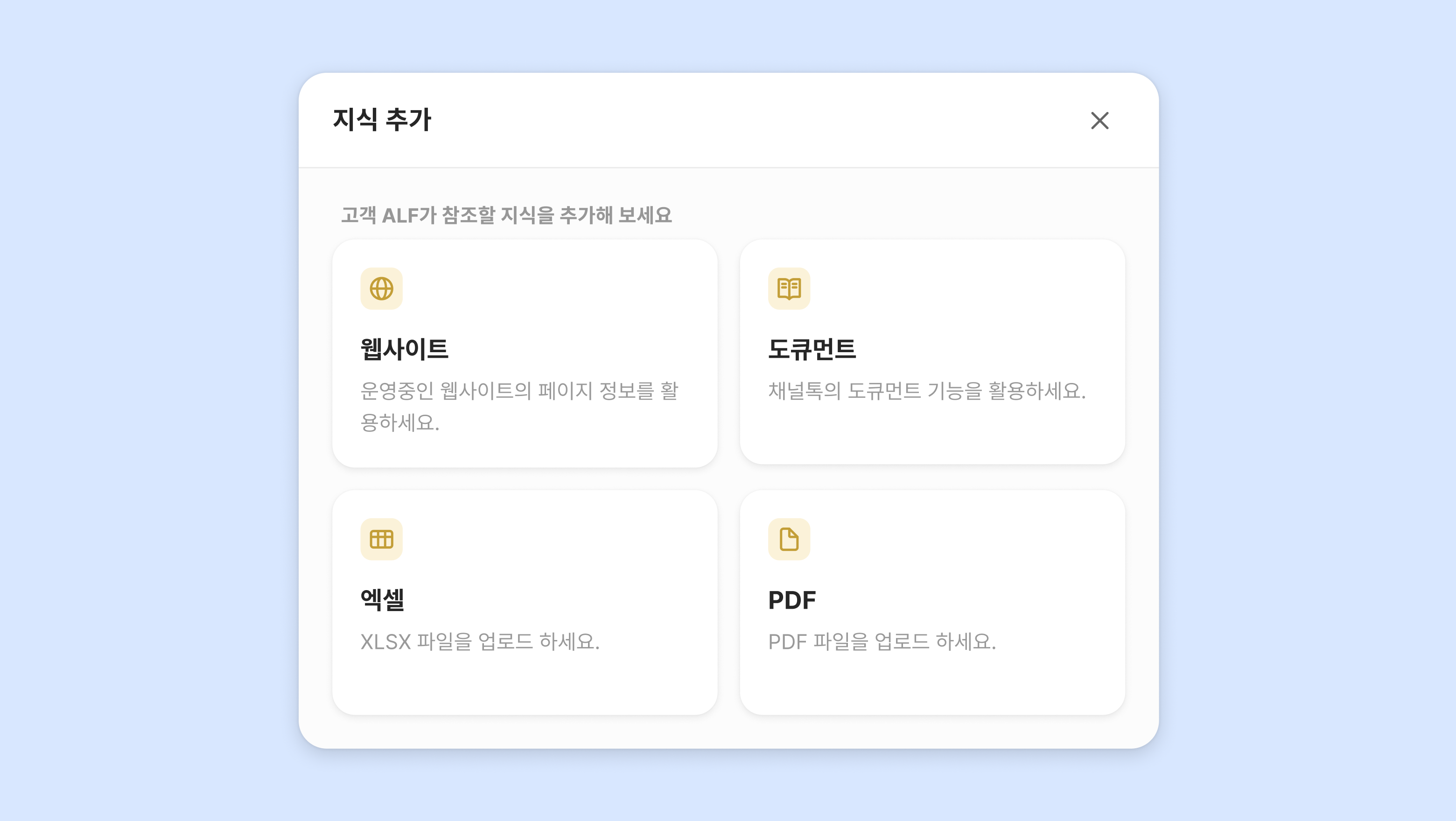The width and height of the screenshot is (1456, 821).
Task: Select the 도큐먼트 card title
Action: click(x=812, y=348)
